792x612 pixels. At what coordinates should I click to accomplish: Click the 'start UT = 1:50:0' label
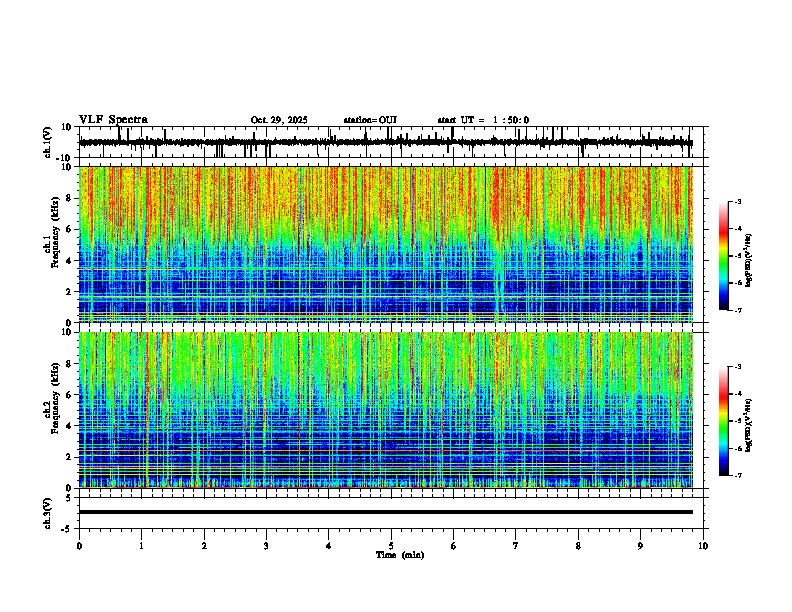(x=483, y=120)
